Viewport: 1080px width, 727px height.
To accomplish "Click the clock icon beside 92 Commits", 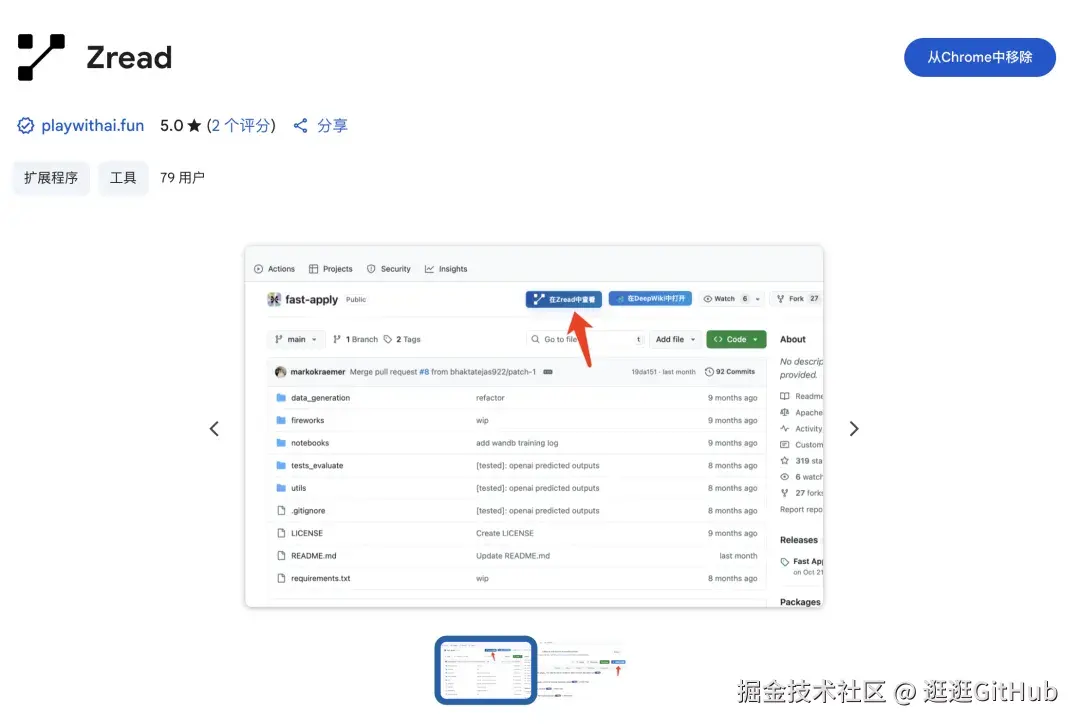I will coord(708,371).
